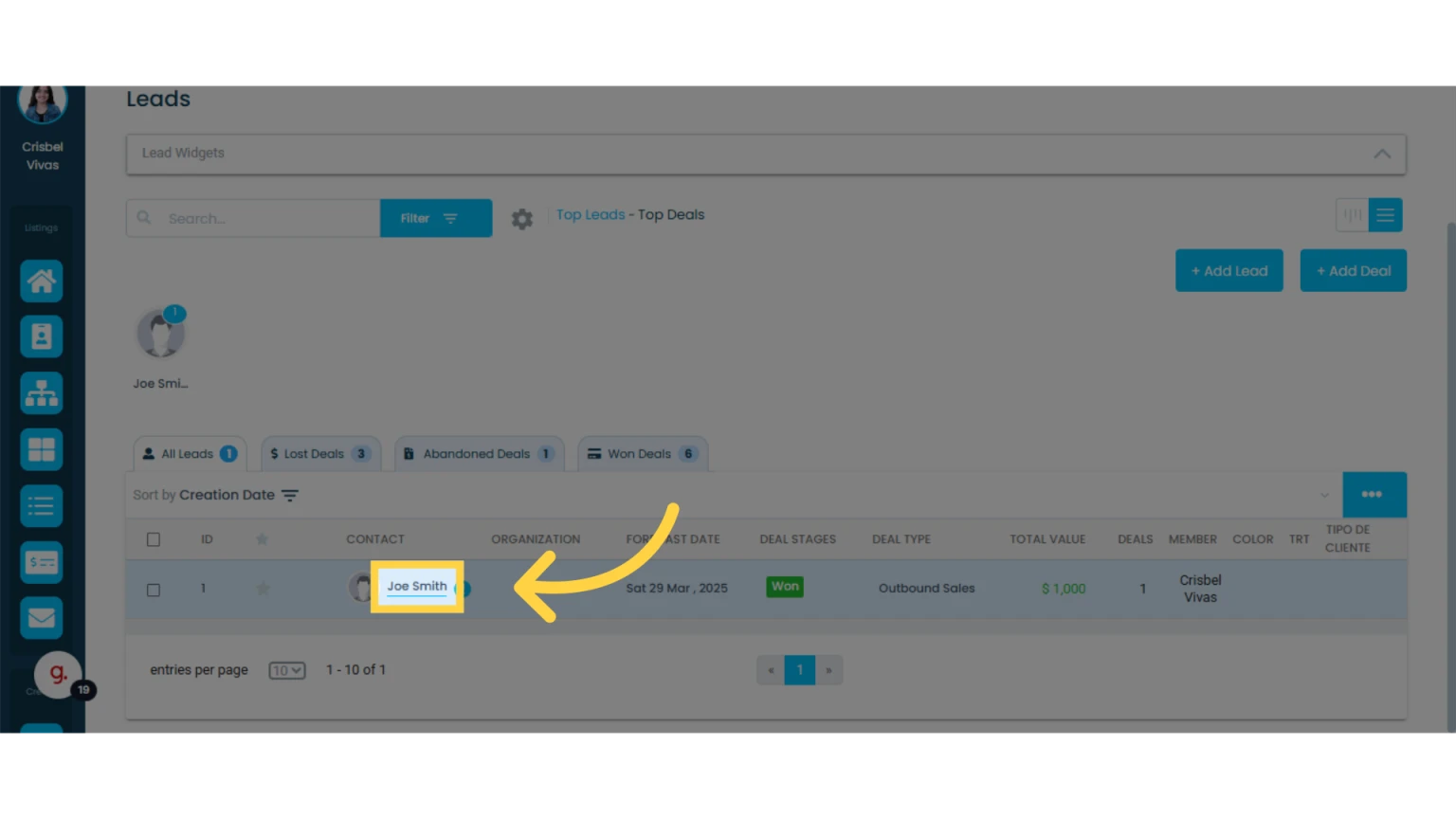1456x819 pixels.
Task: Open entries per page dropdown
Action: click(287, 670)
